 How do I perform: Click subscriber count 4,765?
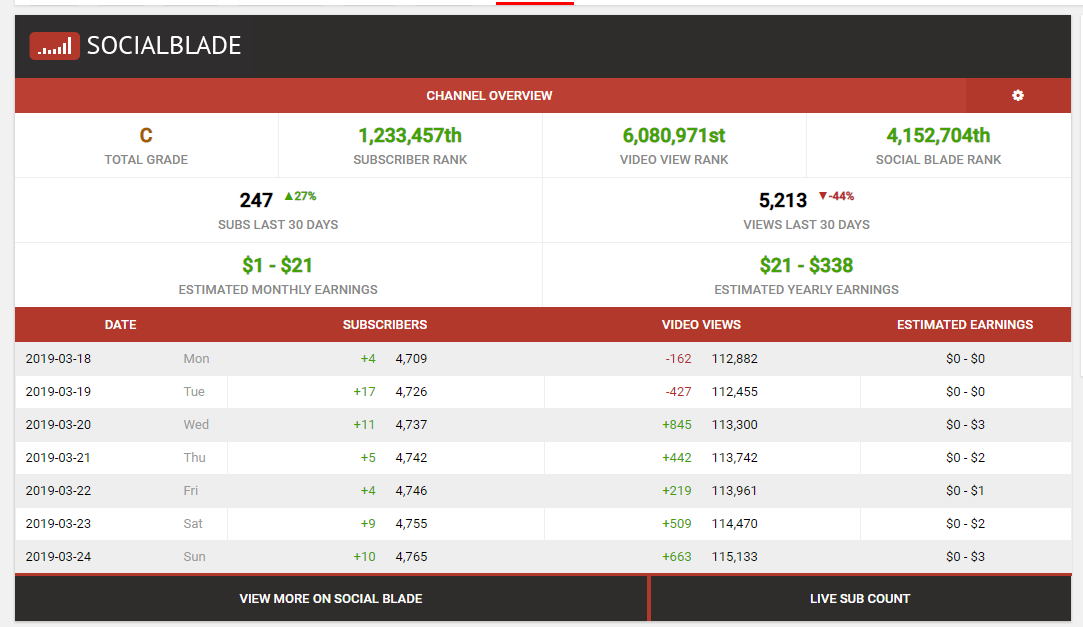click(x=411, y=557)
